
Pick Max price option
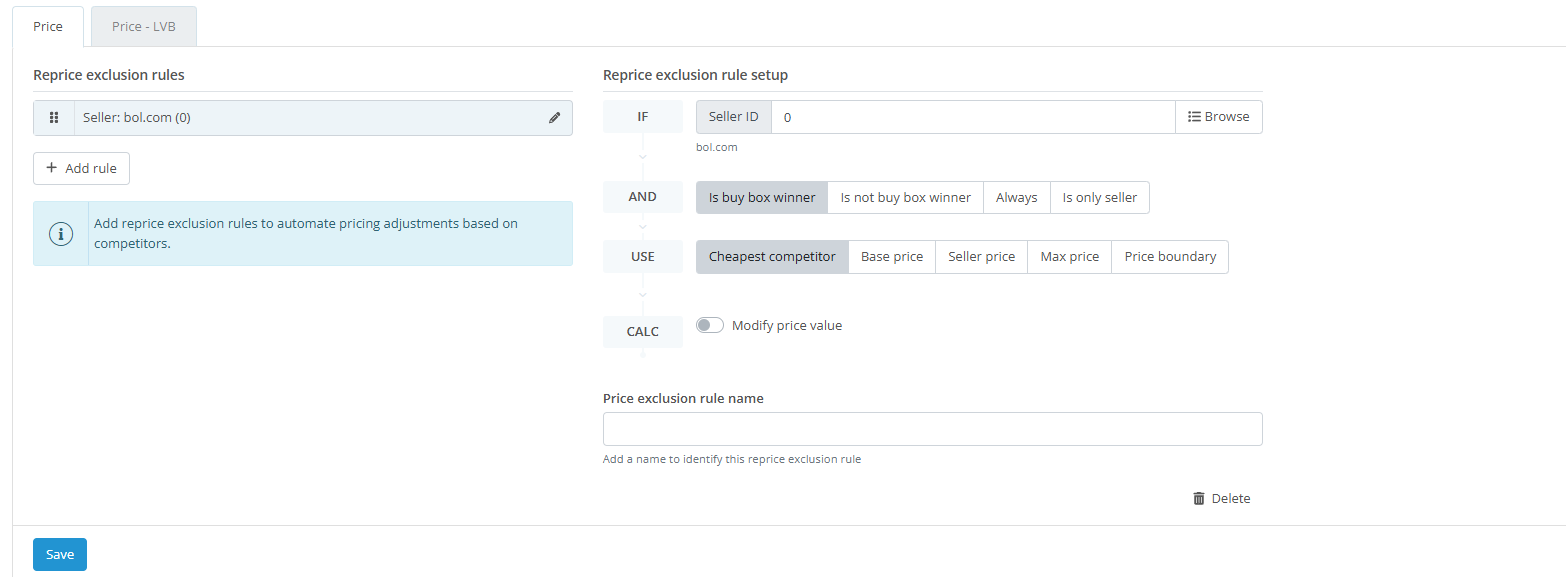1070,257
